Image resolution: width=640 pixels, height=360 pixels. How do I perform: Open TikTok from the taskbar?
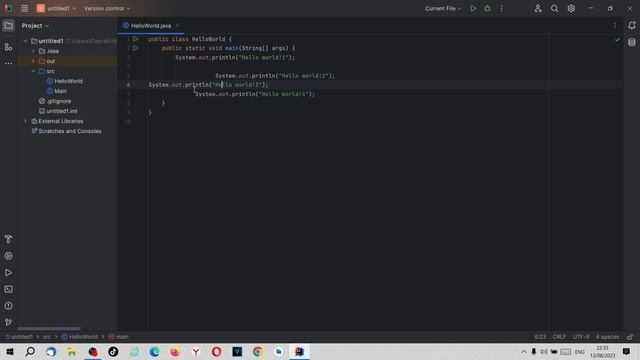coord(113,351)
